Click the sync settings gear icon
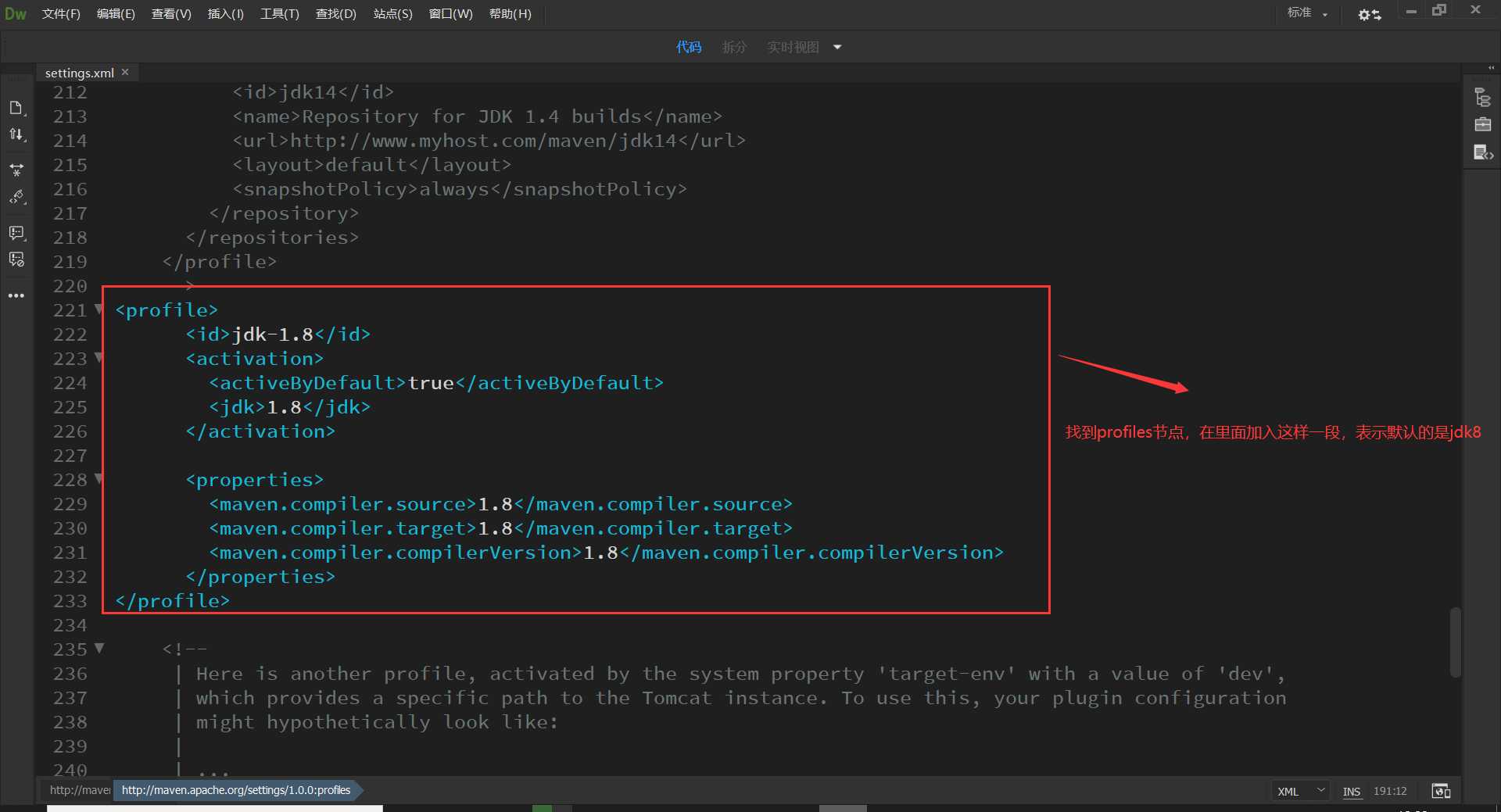Screen dimensions: 1501x812 click(1369, 14)
